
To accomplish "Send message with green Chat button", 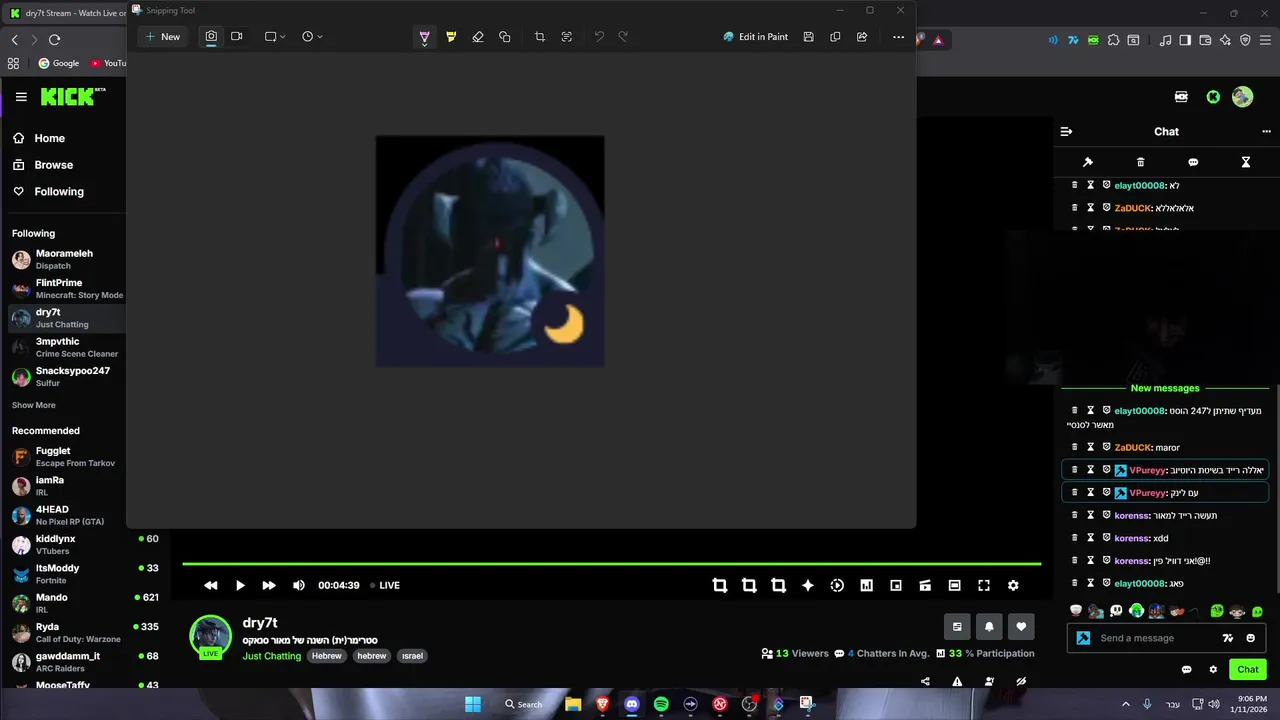I will tap(1248, 669).
